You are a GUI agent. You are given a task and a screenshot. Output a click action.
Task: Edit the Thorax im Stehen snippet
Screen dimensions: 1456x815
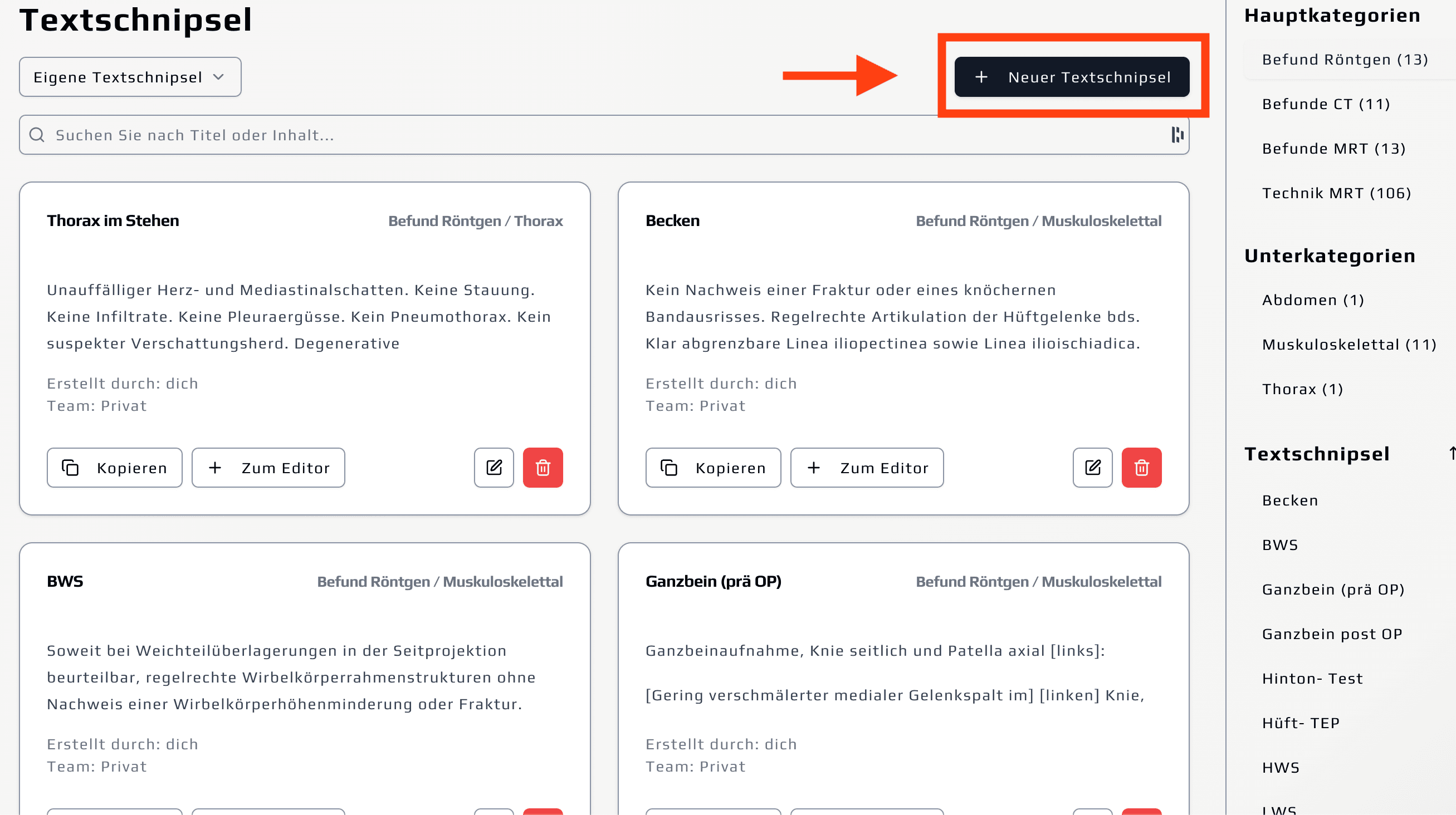pyautogui.click(x=494, y=468)
